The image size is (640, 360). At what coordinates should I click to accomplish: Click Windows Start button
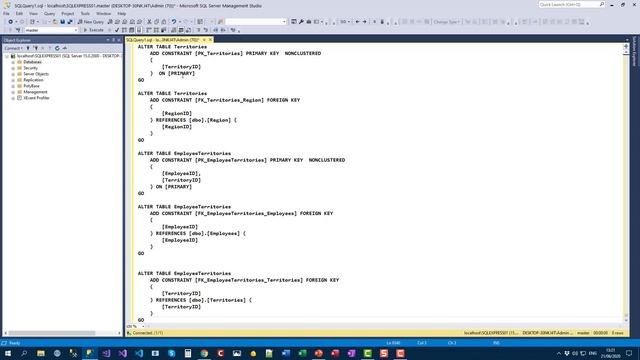click(x=8, y=353)
